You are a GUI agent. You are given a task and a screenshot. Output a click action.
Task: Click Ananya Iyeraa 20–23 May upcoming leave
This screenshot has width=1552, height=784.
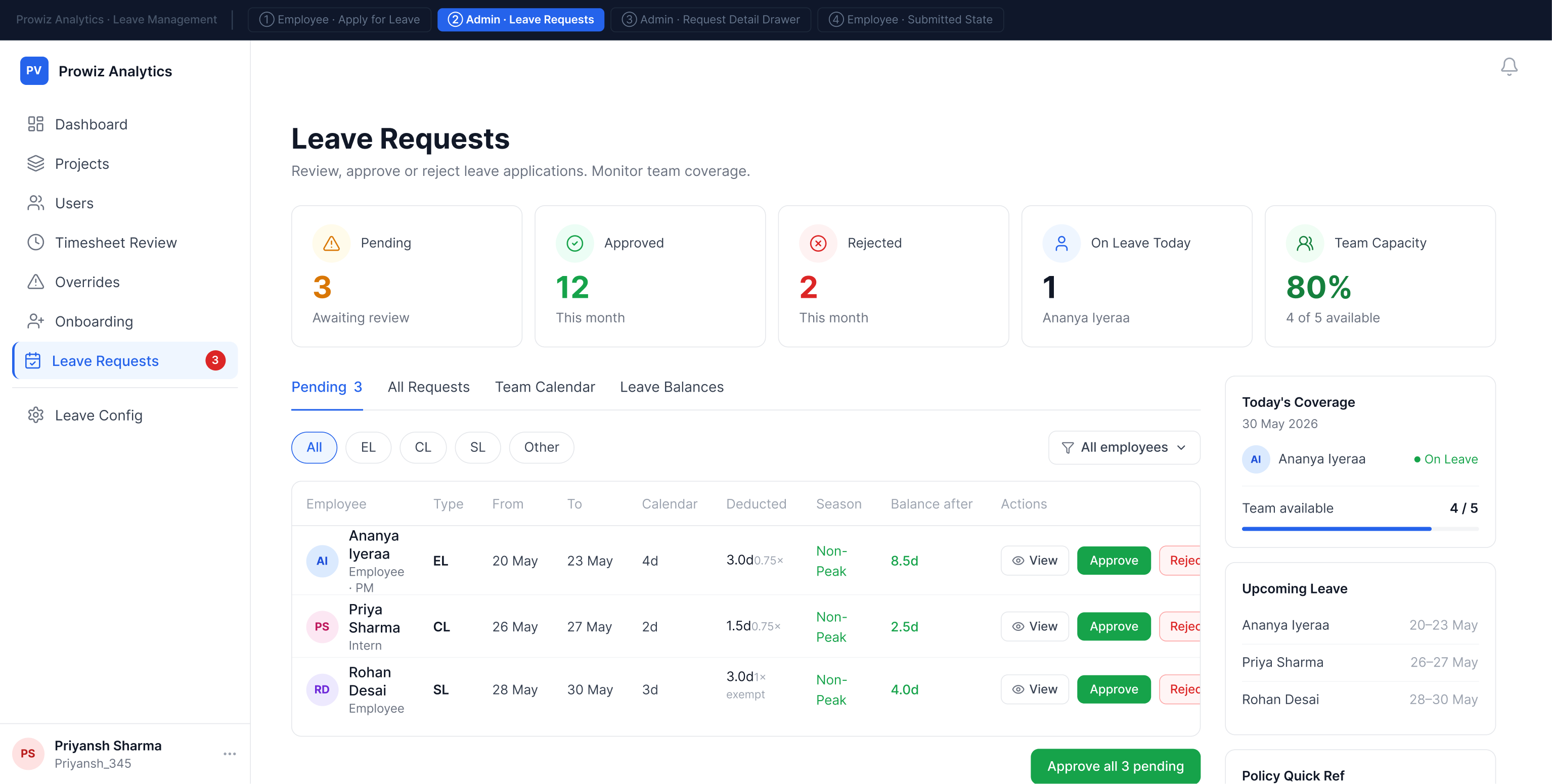pos(1360,626)
